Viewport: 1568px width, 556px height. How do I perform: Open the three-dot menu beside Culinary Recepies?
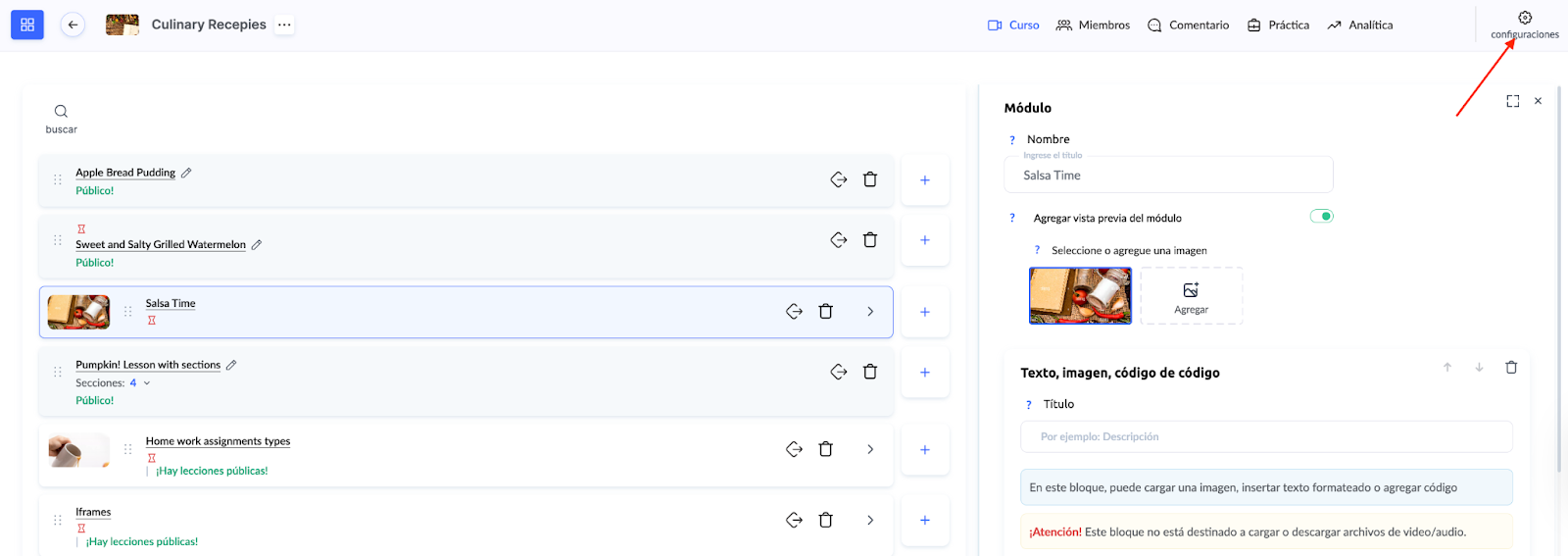(x=284, y=25)
